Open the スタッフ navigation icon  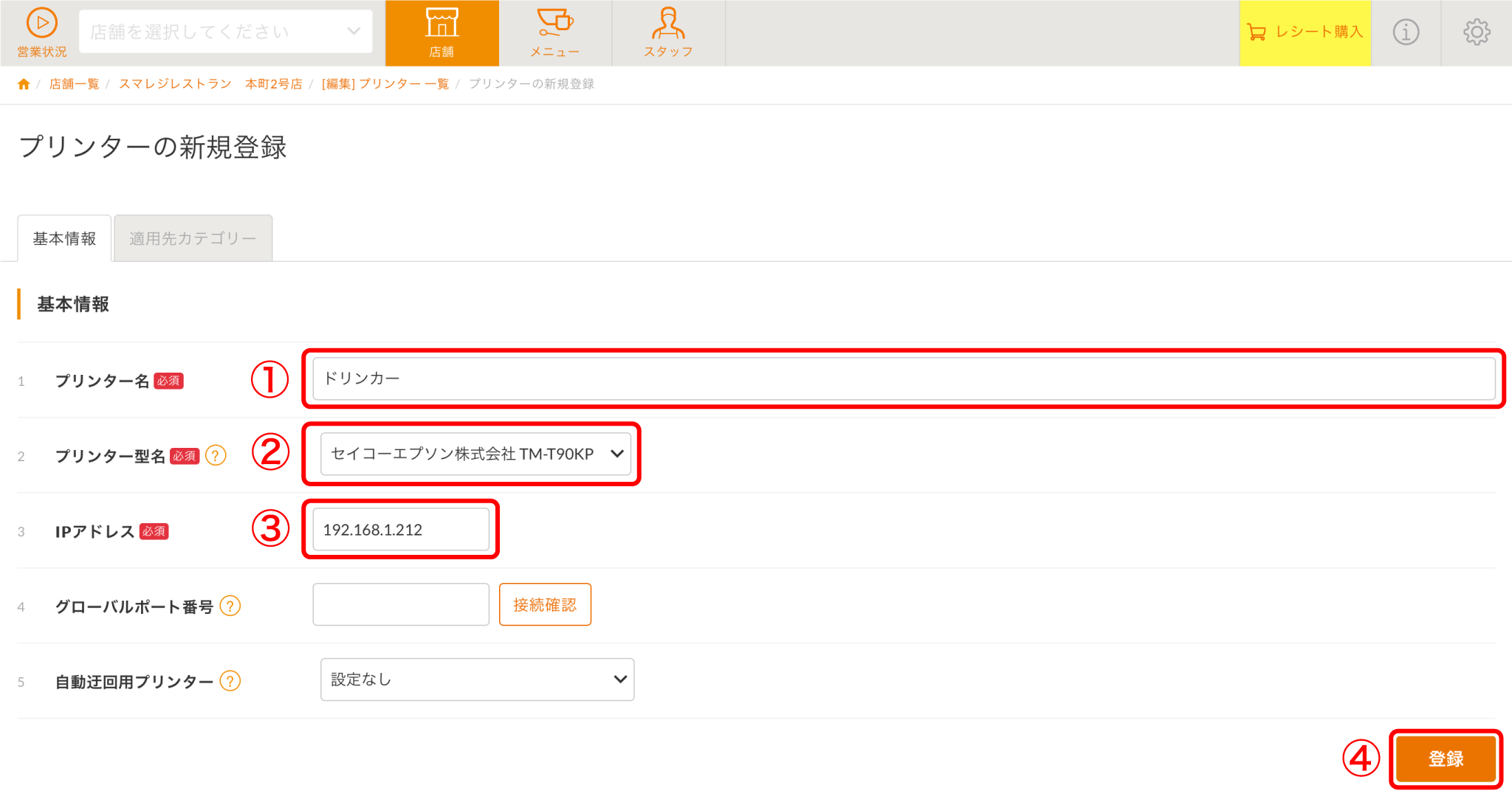pos(668,33)
